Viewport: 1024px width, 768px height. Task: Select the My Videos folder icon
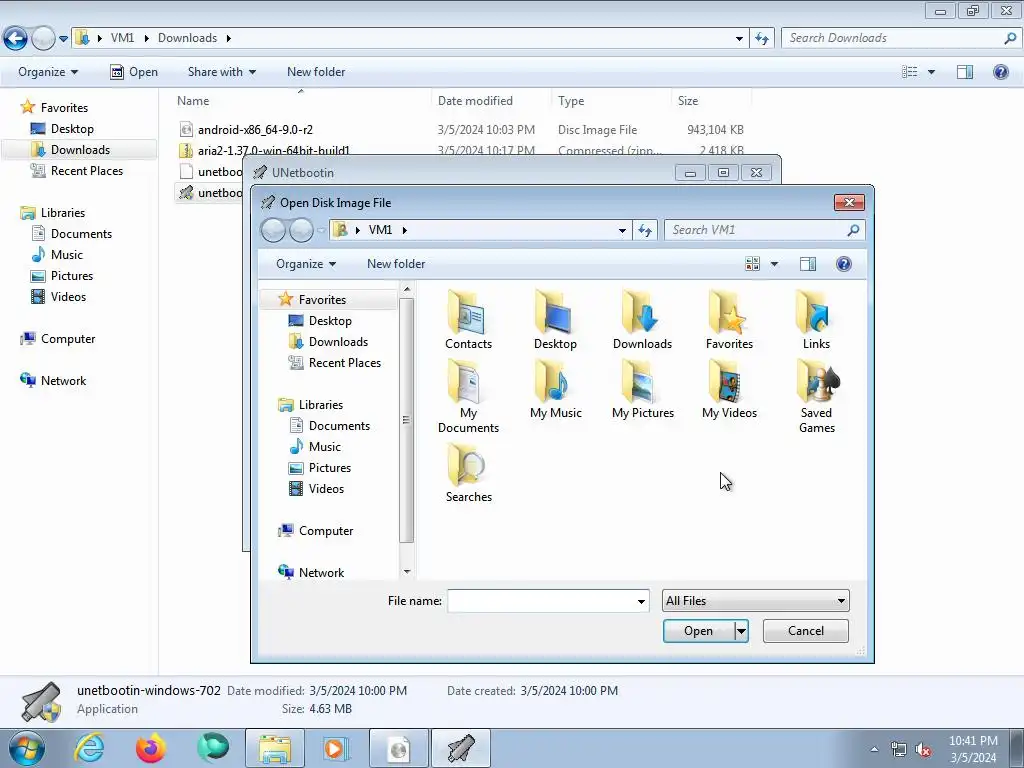[729, 389]
